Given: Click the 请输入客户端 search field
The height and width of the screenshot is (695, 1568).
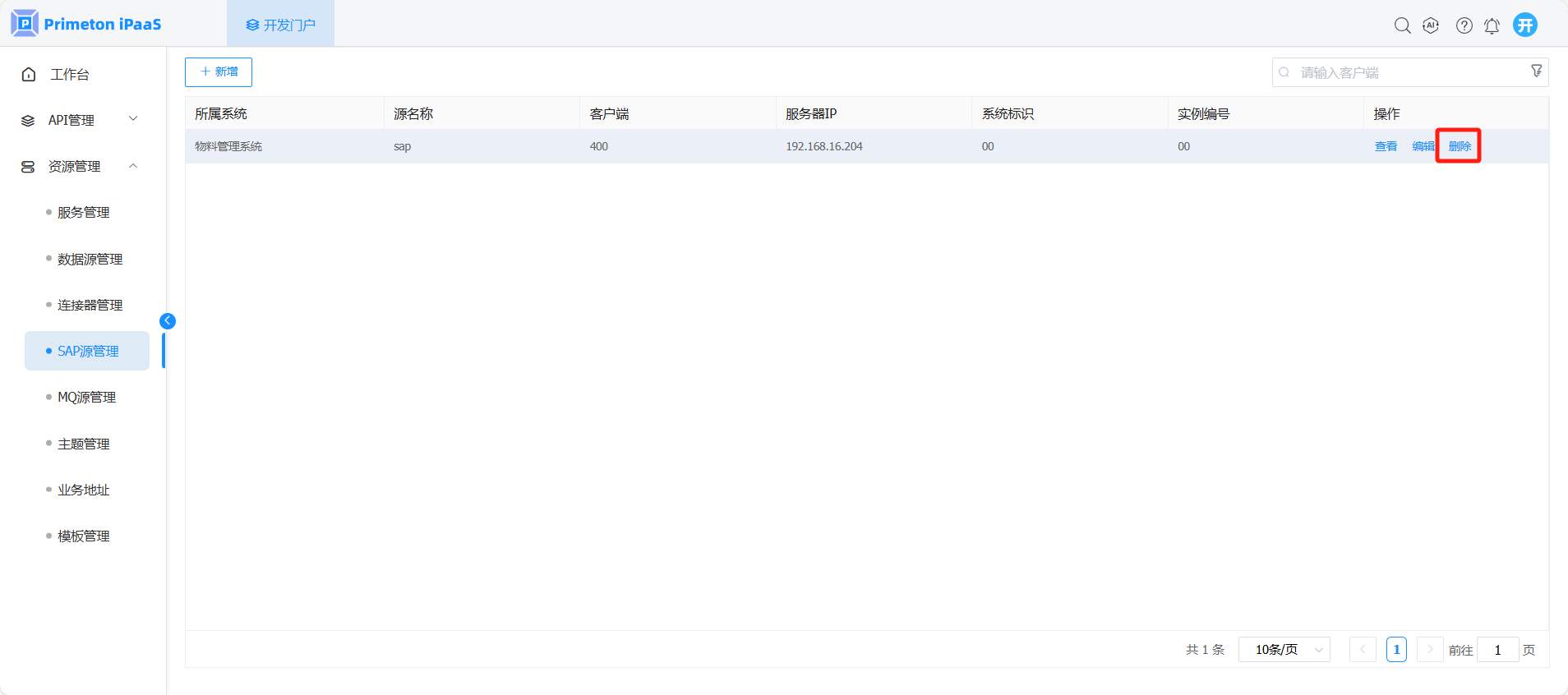Looking at the screenshot, I should 1401,72.
